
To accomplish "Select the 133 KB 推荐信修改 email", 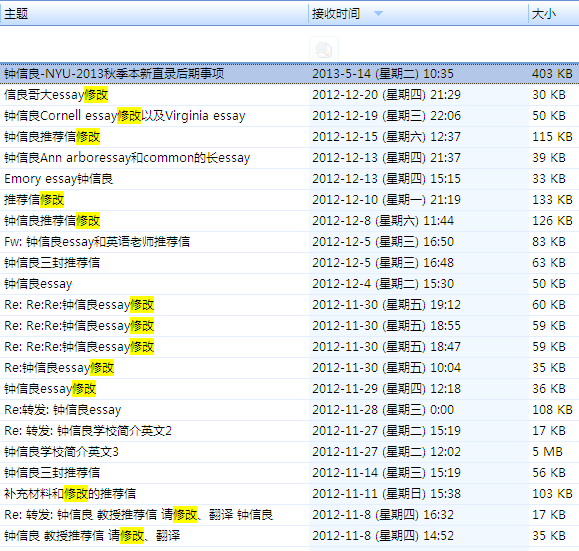I will [290, 200].
